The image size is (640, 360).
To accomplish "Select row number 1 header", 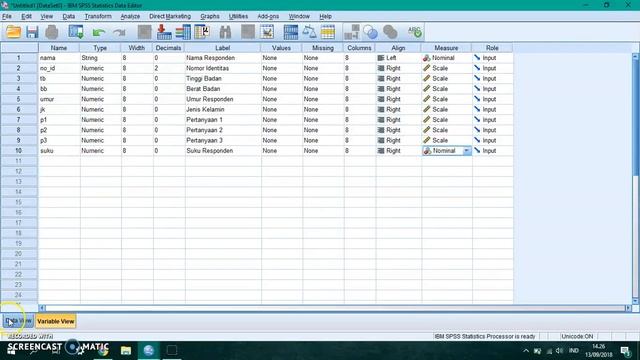I will [x=19, y=58].
